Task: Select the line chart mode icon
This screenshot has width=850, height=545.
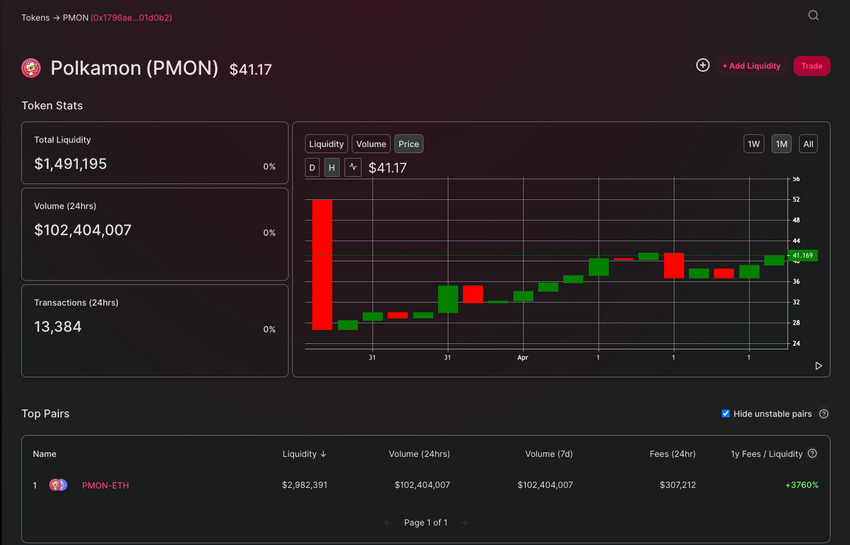Action: (x=353, y=168)
